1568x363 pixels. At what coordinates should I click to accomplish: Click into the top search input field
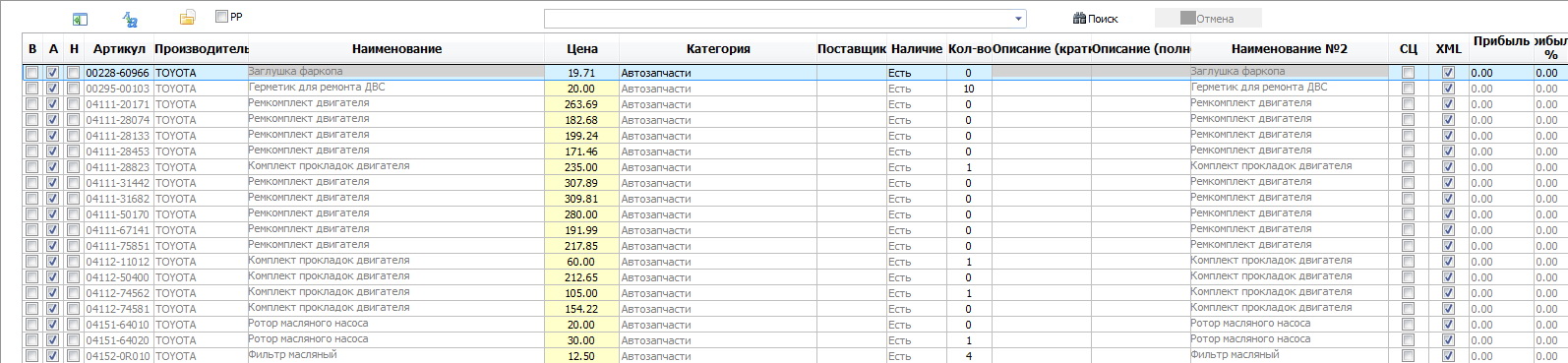click(778, 19)
